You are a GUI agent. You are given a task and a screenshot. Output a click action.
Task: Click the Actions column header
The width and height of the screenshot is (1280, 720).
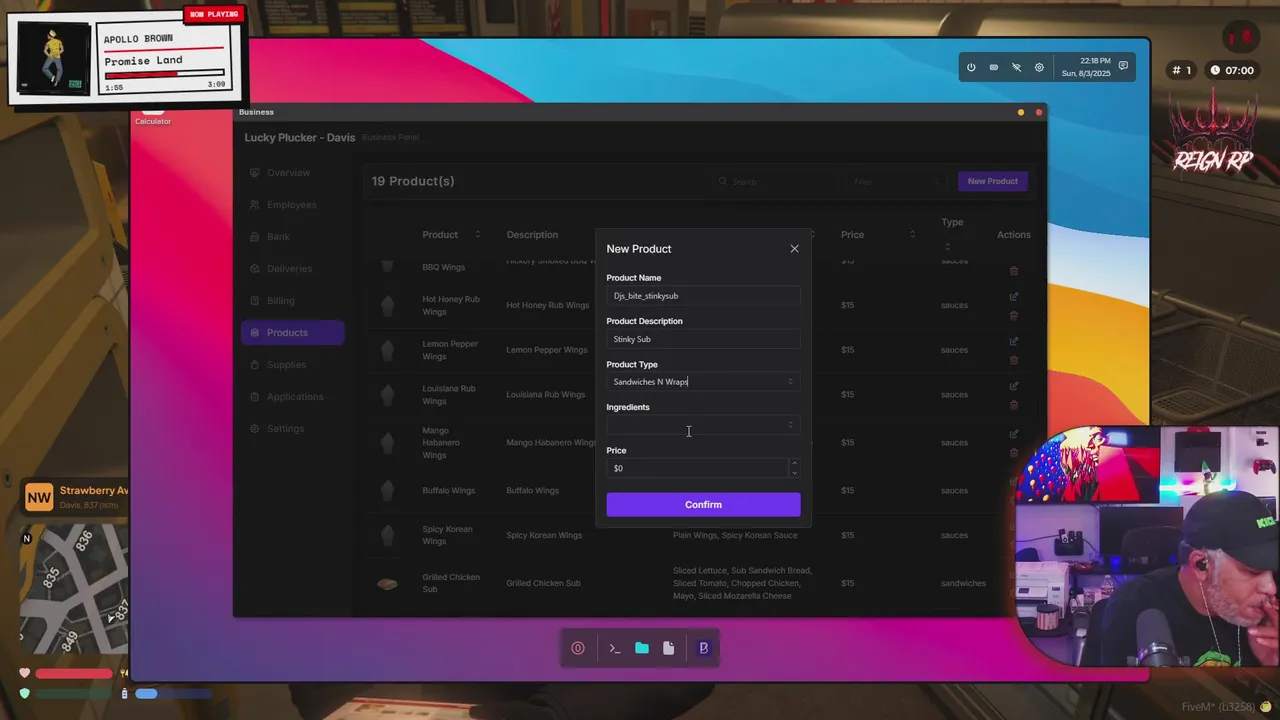(x=1014, y=235)
